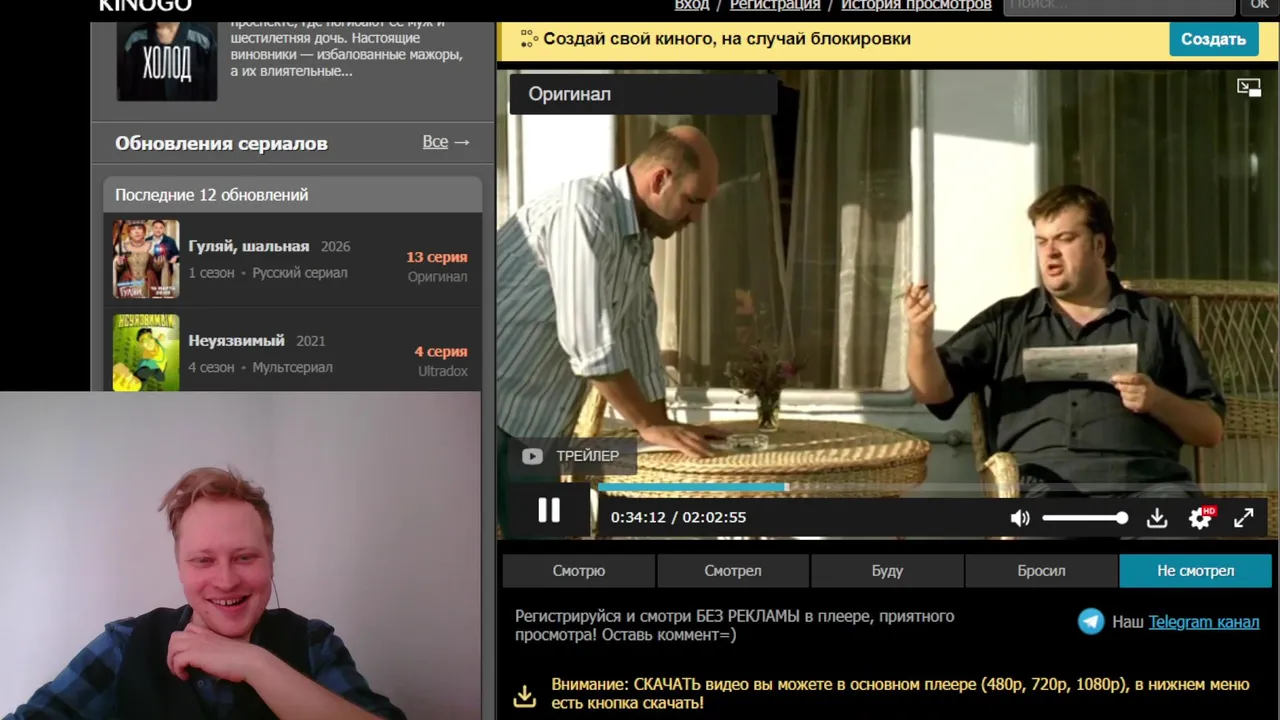Screen dimensions: 1280x720
Task: Open История просмотров link
Action: click(x=916, y=5)
